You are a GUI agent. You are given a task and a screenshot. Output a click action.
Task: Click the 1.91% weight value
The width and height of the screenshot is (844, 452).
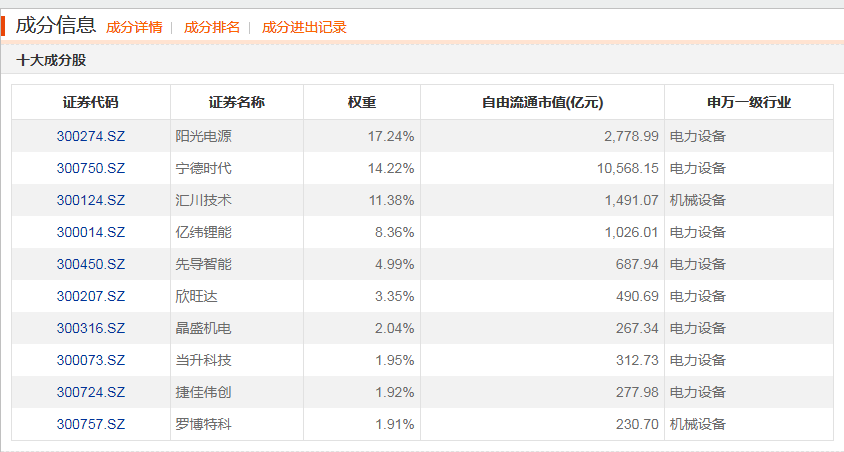point(395,424)
